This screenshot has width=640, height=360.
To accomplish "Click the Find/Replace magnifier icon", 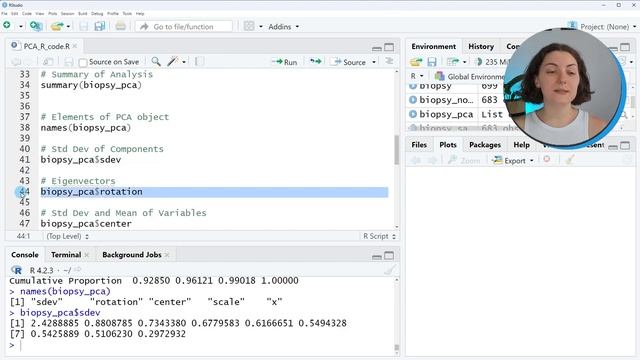I will [156, 62].
